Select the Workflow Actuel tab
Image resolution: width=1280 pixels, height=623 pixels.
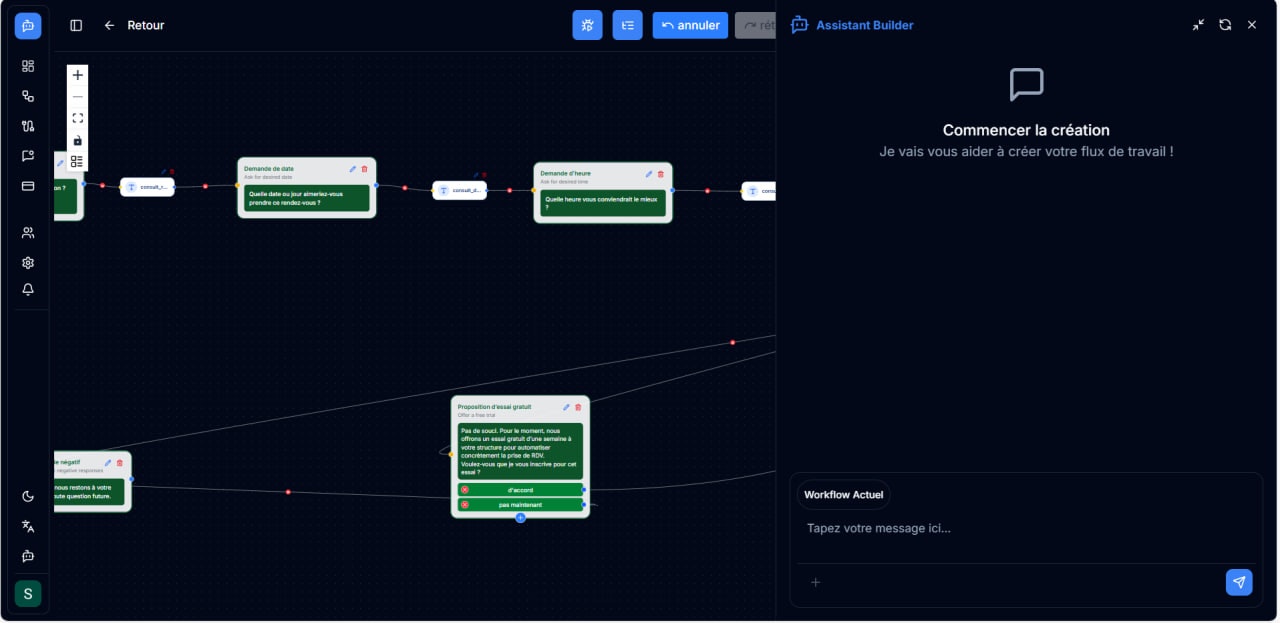click(843, 494)
